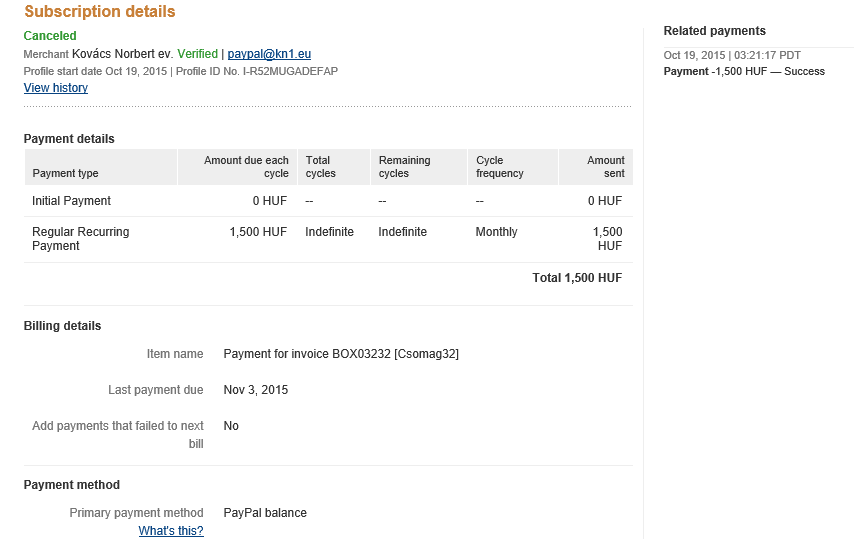Viewport: 854px width, 539px height.
Task: Click the green Verified merchant status
Action: click(x=197, y=53)
